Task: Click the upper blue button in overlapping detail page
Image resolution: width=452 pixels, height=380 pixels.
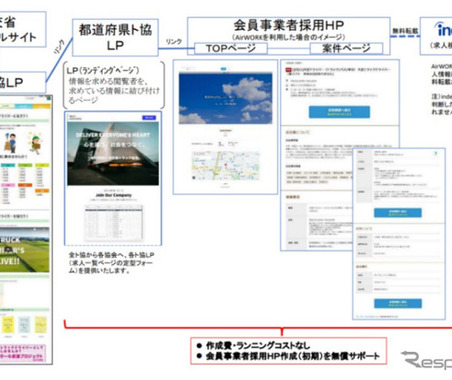Action: [x=398, y=213]
